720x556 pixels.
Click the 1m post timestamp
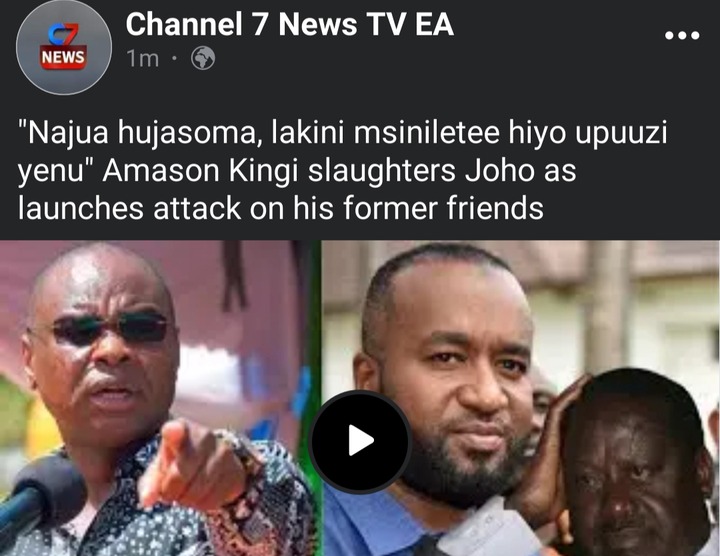pos(142,59)
